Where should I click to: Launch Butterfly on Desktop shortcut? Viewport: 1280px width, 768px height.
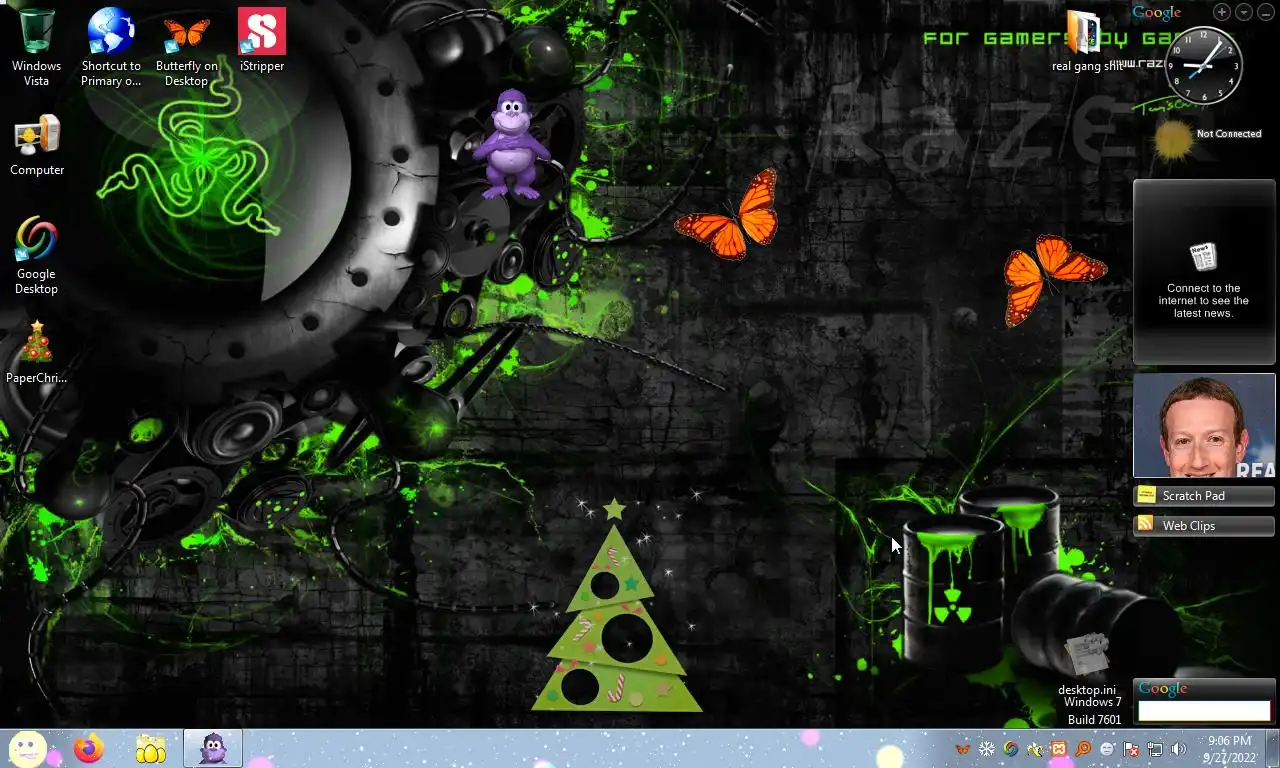click(x=186, y=47)
